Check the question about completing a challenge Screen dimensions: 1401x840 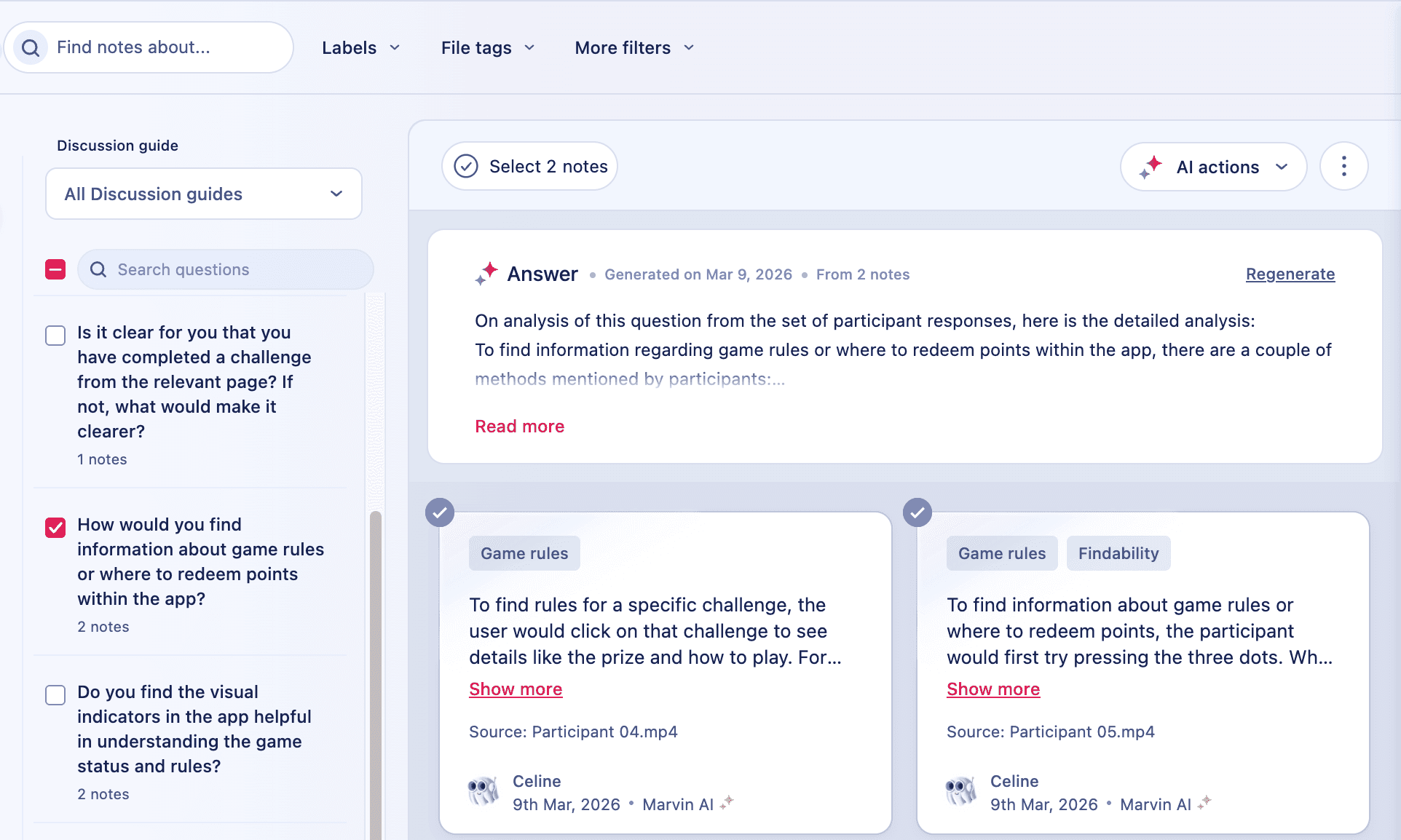tap(55, 336)
